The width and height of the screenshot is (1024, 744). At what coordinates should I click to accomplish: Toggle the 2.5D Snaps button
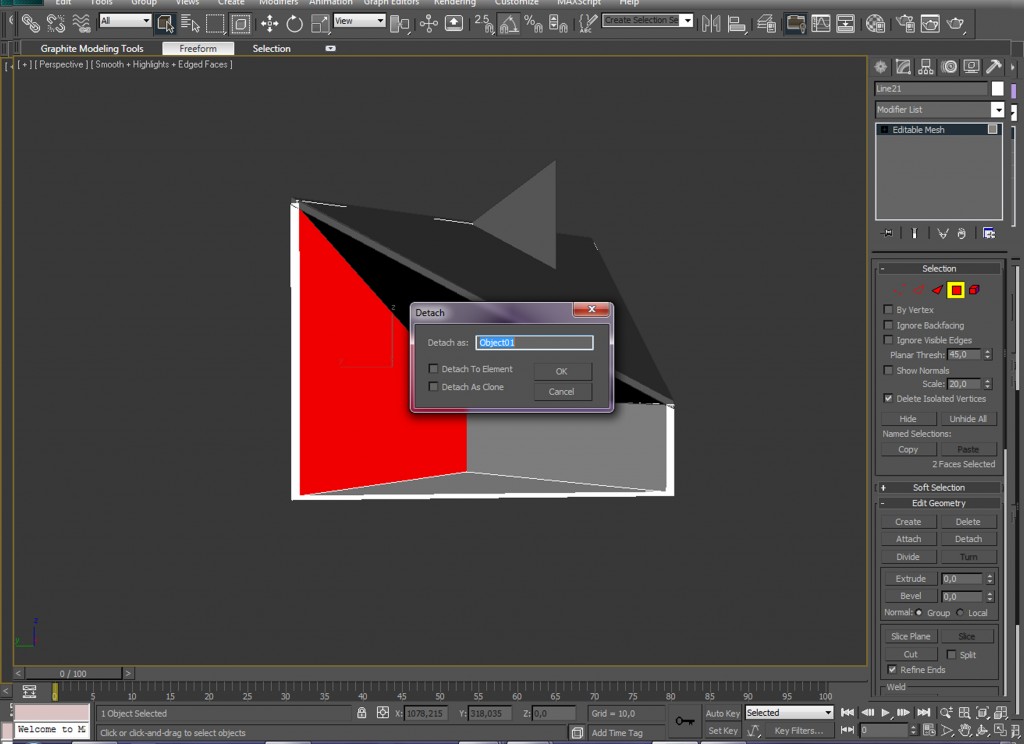tap(484, 24)
